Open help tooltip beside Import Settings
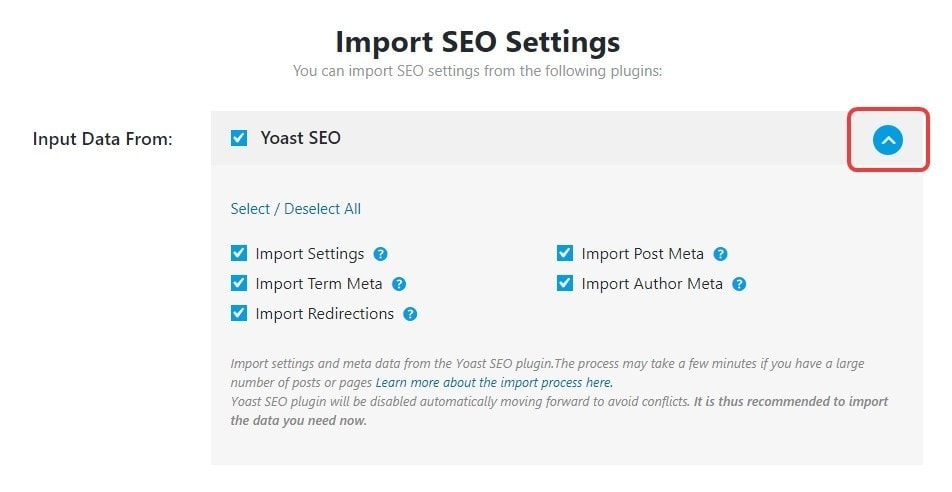 coord(380,254)
